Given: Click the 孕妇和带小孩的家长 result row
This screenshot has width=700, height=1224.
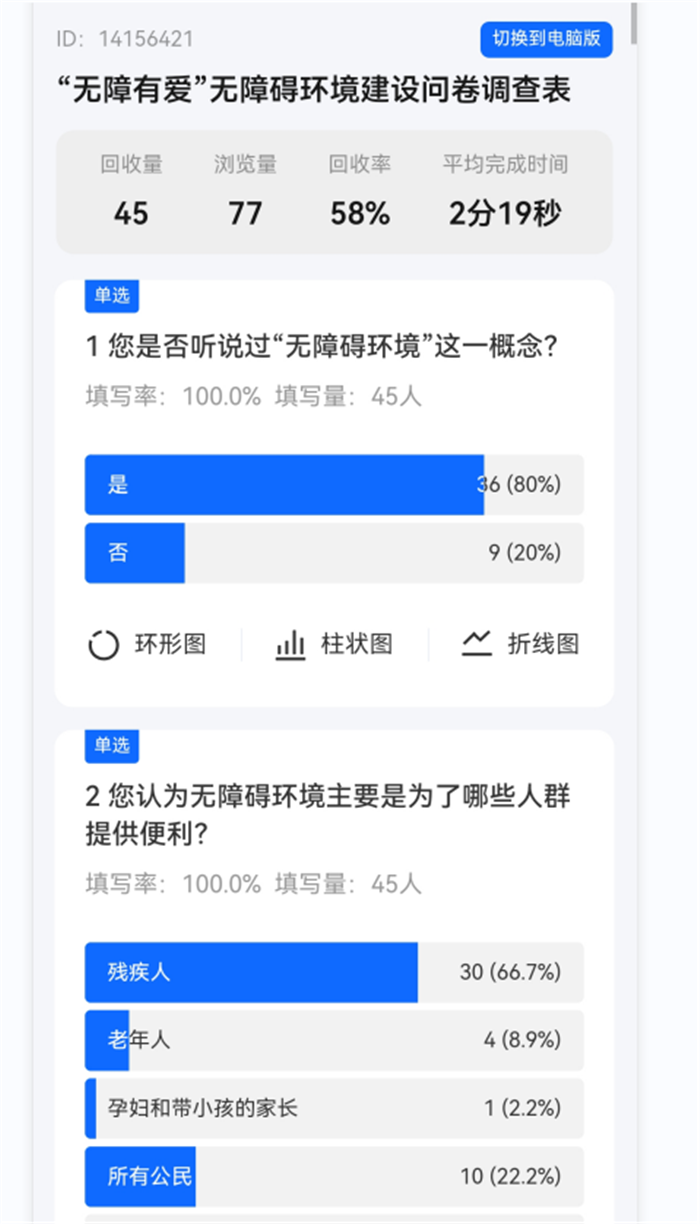Looking at the screenshot, I should tap(334, 1108).
